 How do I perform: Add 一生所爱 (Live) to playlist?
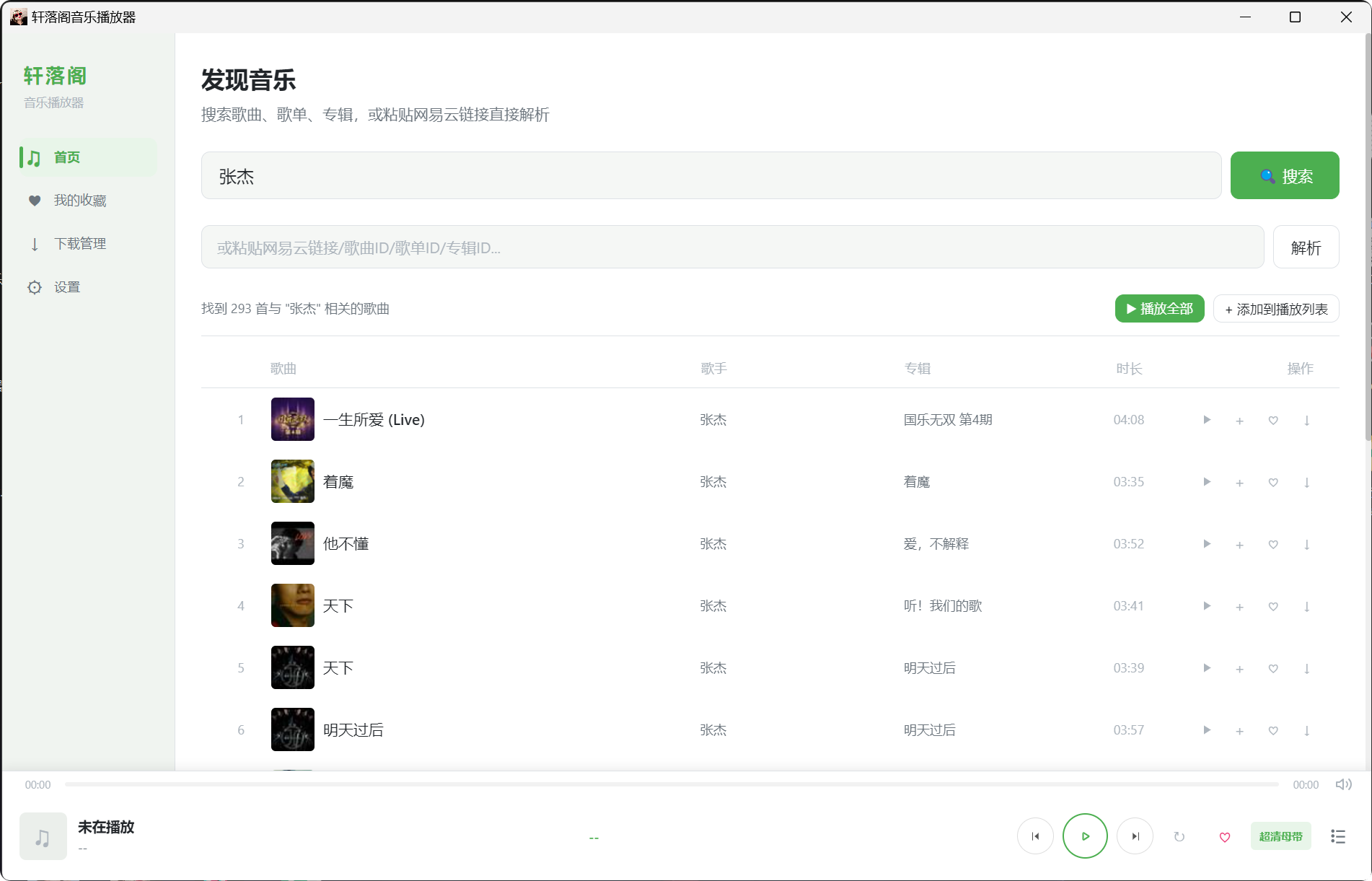click(1239, 421)
